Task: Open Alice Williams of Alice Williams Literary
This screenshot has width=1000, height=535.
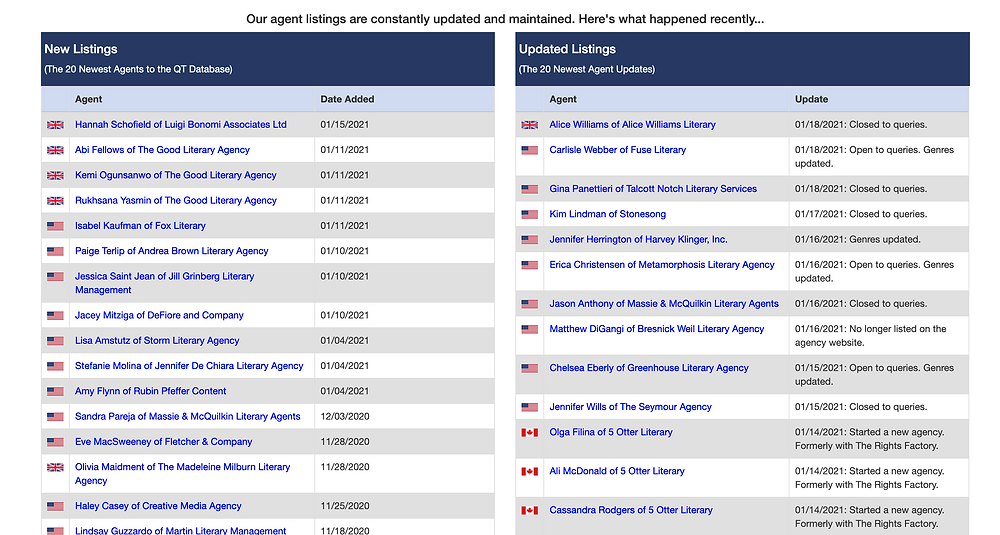Action: coord(632,124)
